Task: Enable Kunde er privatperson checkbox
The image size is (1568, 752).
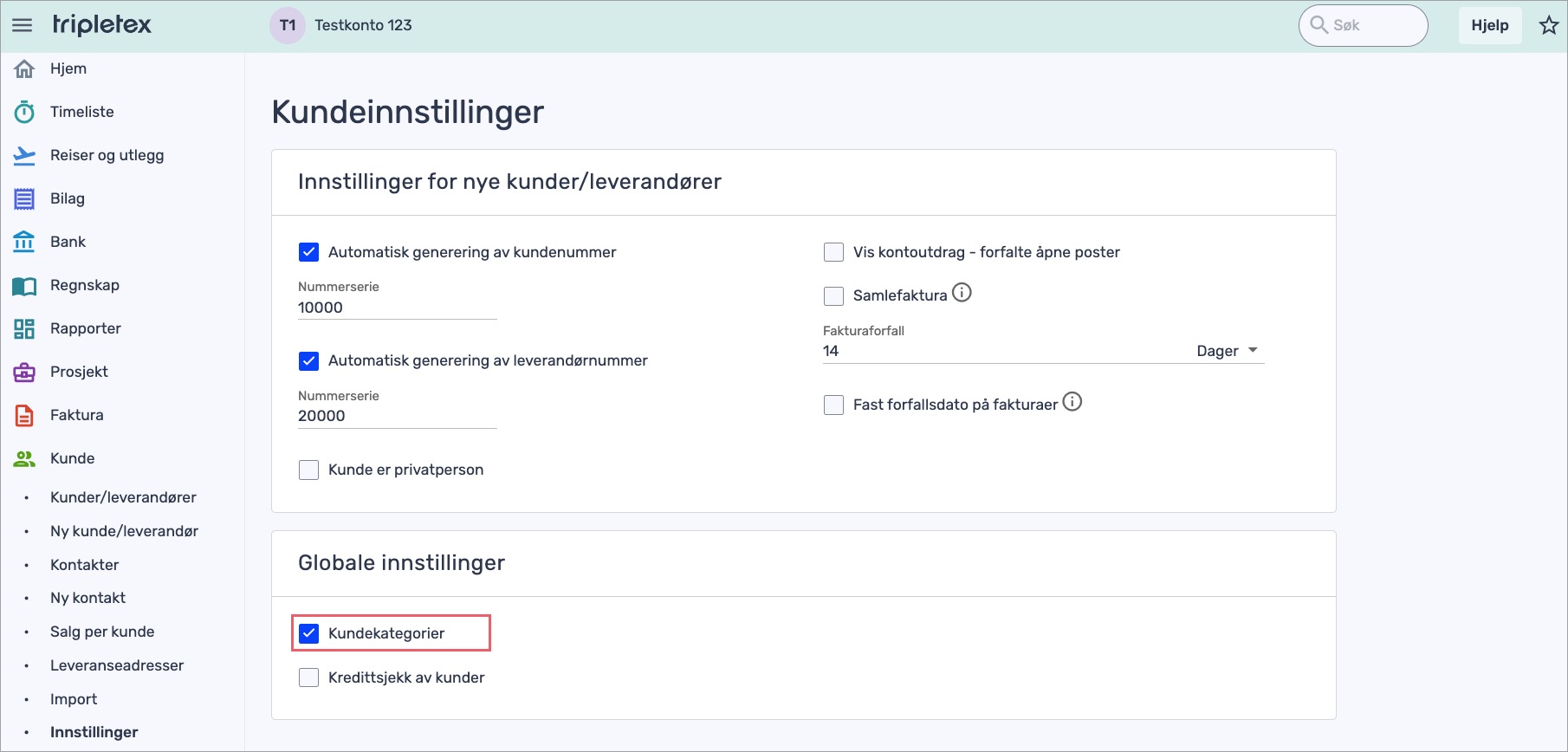Action: pos(308,470)
